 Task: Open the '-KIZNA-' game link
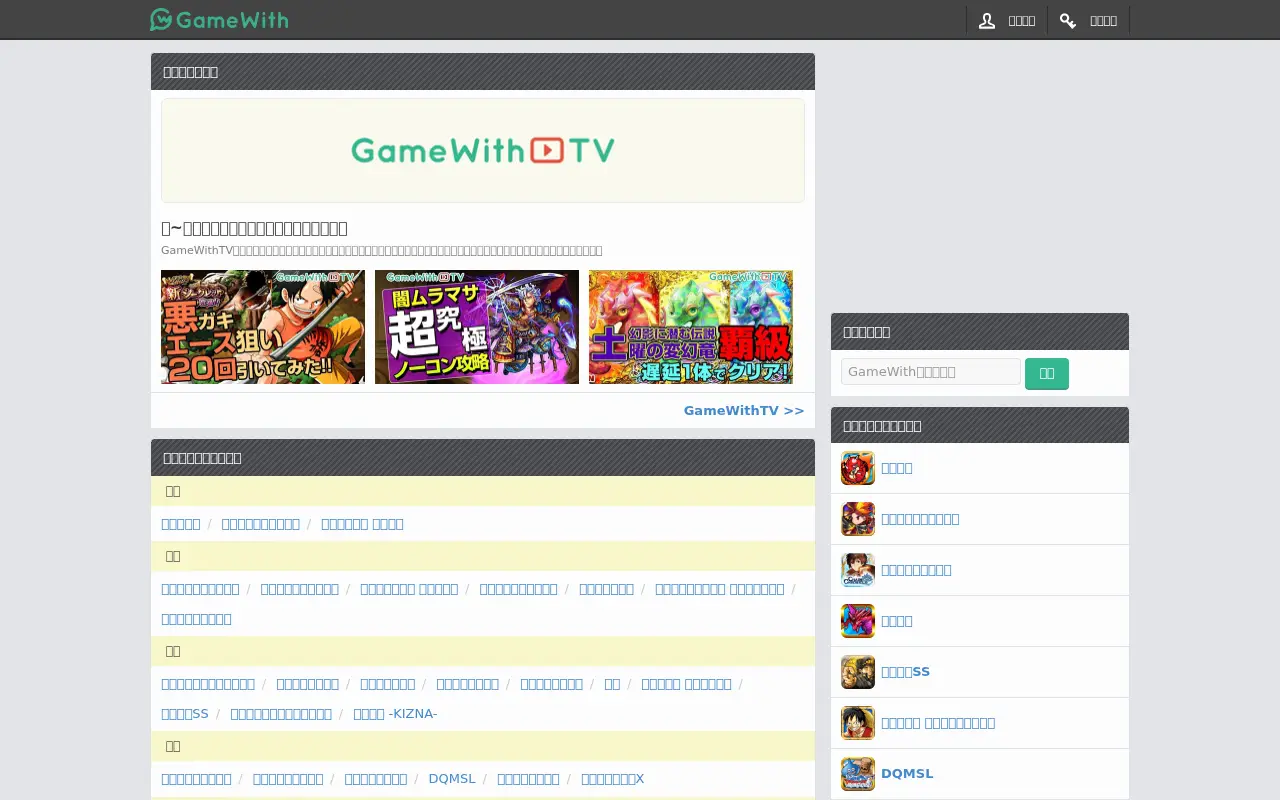pos(395,714)
